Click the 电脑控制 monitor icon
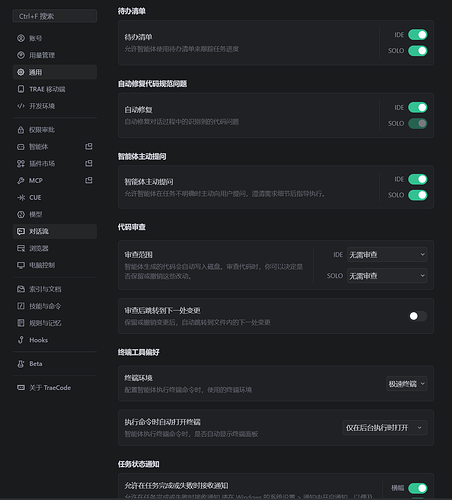 click(21, 265)
